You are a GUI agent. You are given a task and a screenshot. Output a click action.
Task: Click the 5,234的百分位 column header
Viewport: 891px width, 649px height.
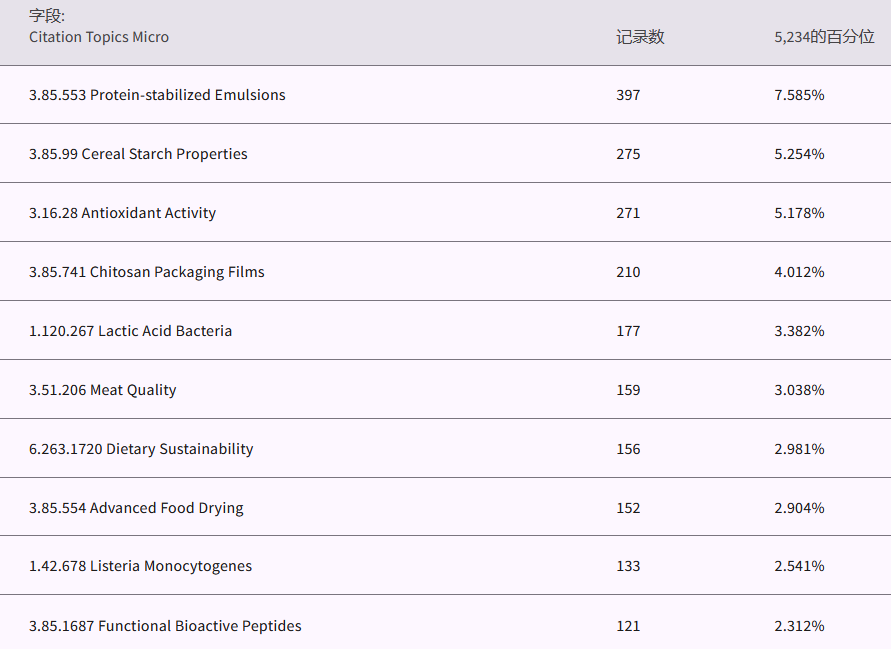tap(824, 37)
